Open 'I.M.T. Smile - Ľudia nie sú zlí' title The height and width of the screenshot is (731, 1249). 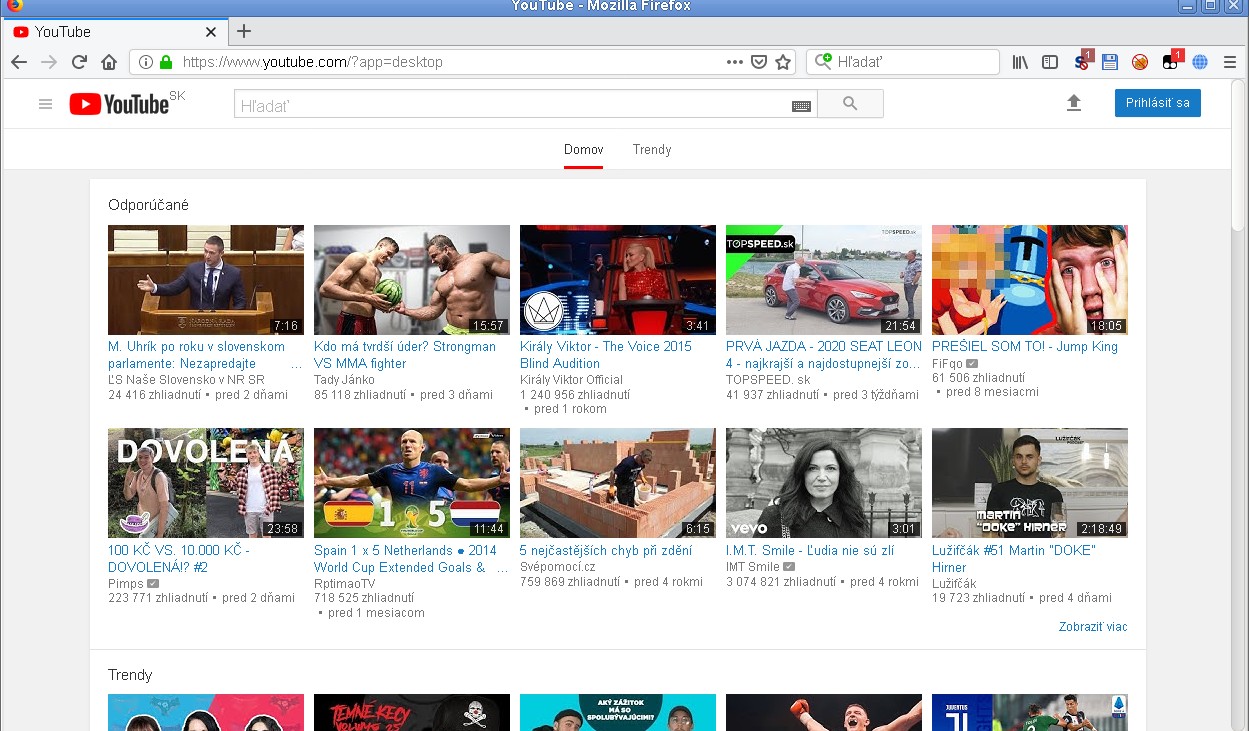pyautogui.click(x=810, y=551)
